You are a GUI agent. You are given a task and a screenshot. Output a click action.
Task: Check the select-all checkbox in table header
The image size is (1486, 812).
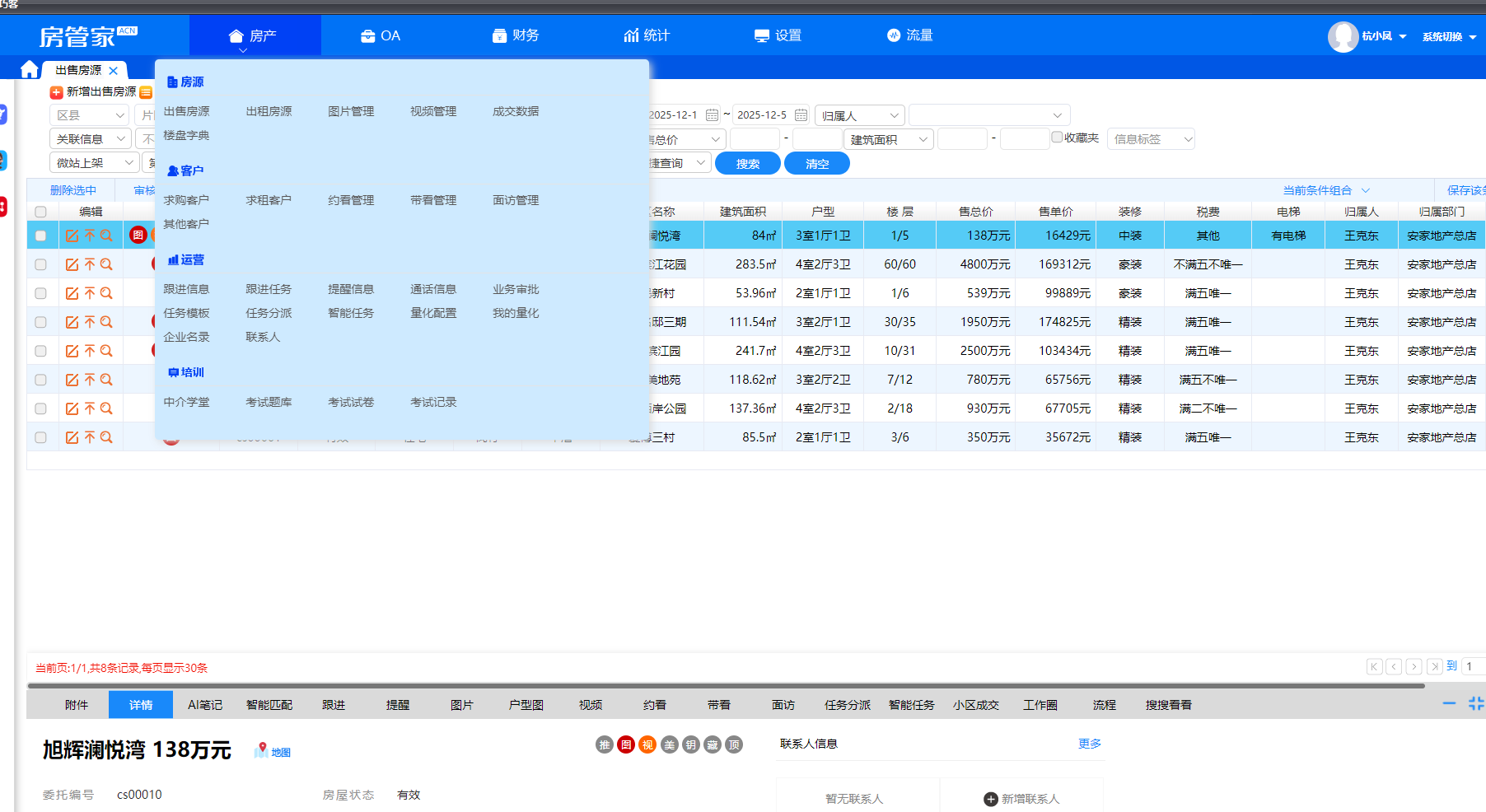point(40,212)
